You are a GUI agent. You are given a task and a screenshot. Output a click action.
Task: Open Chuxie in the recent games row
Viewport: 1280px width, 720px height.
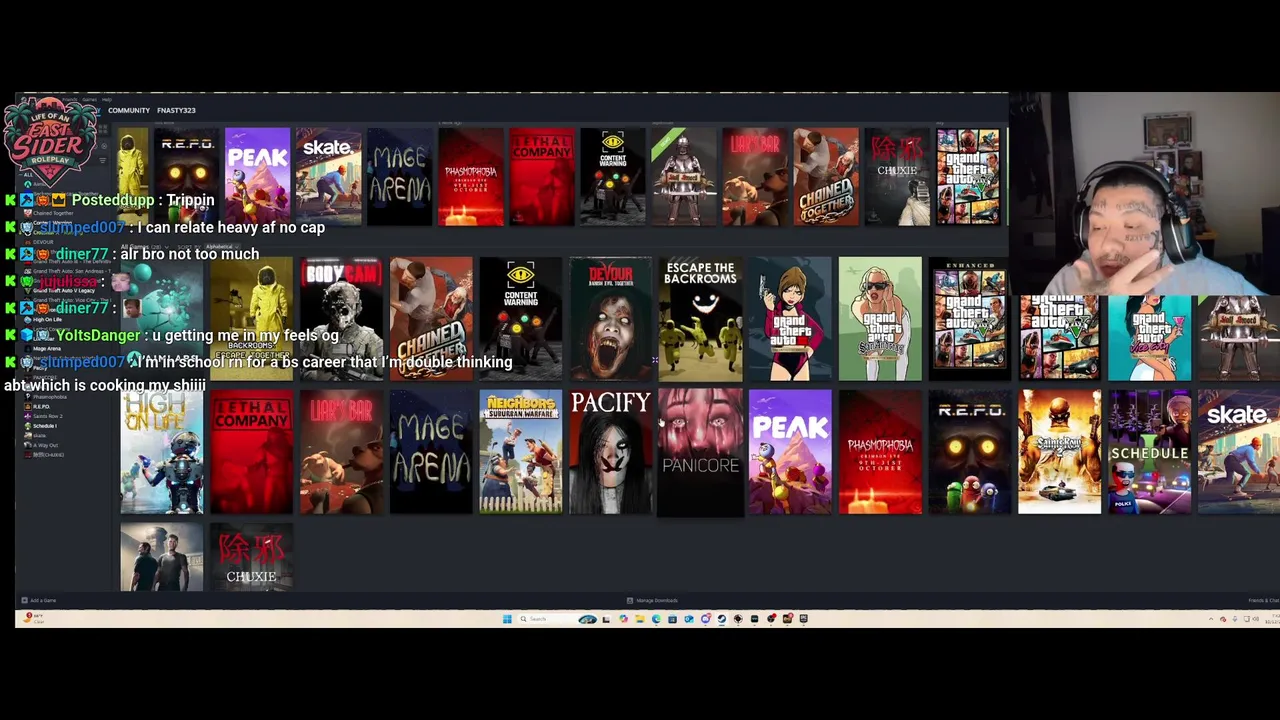point(897,177)
